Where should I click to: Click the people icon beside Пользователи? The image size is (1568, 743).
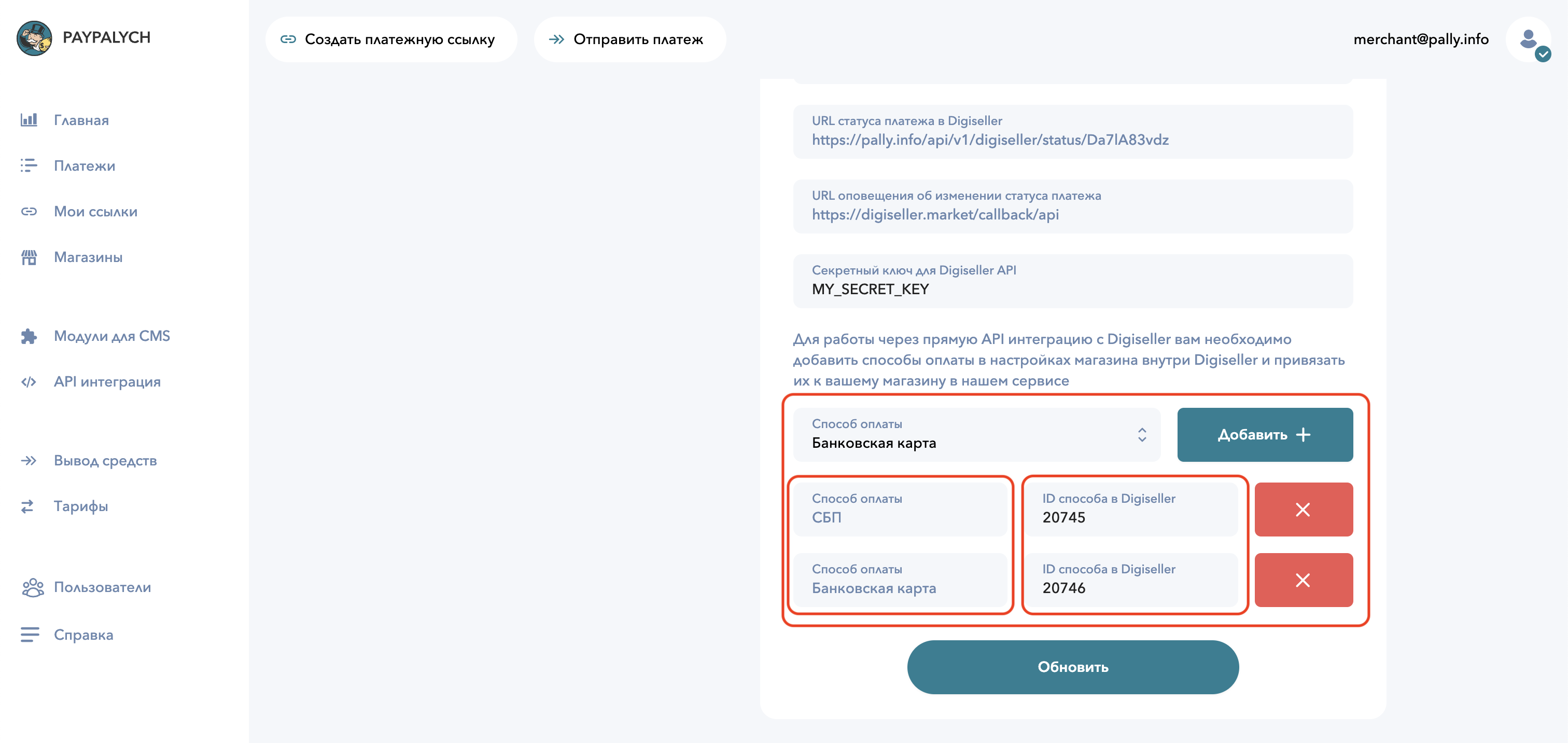(32, 588)
